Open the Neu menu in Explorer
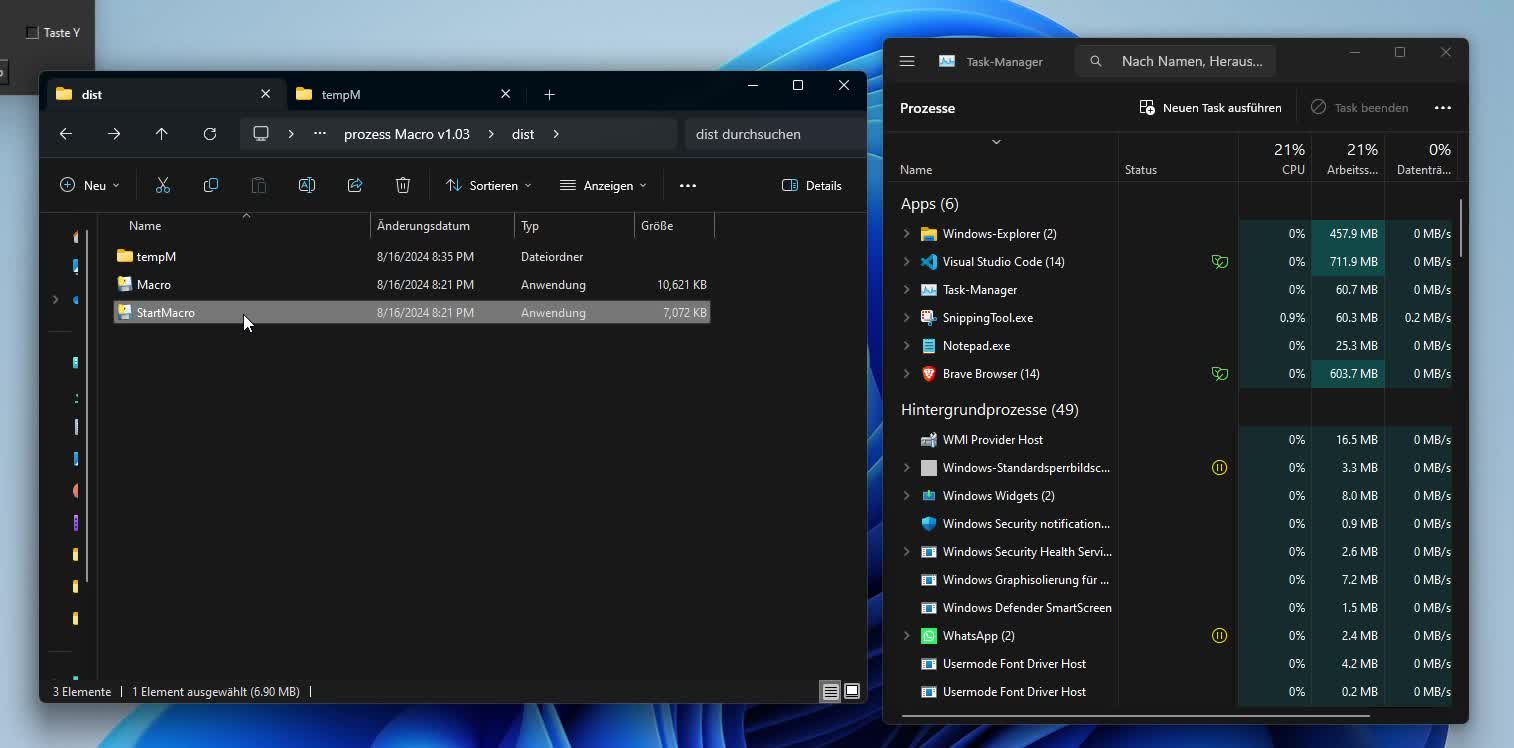The image size is (1514, 748). pyautogui.click(x=89, y=185)
